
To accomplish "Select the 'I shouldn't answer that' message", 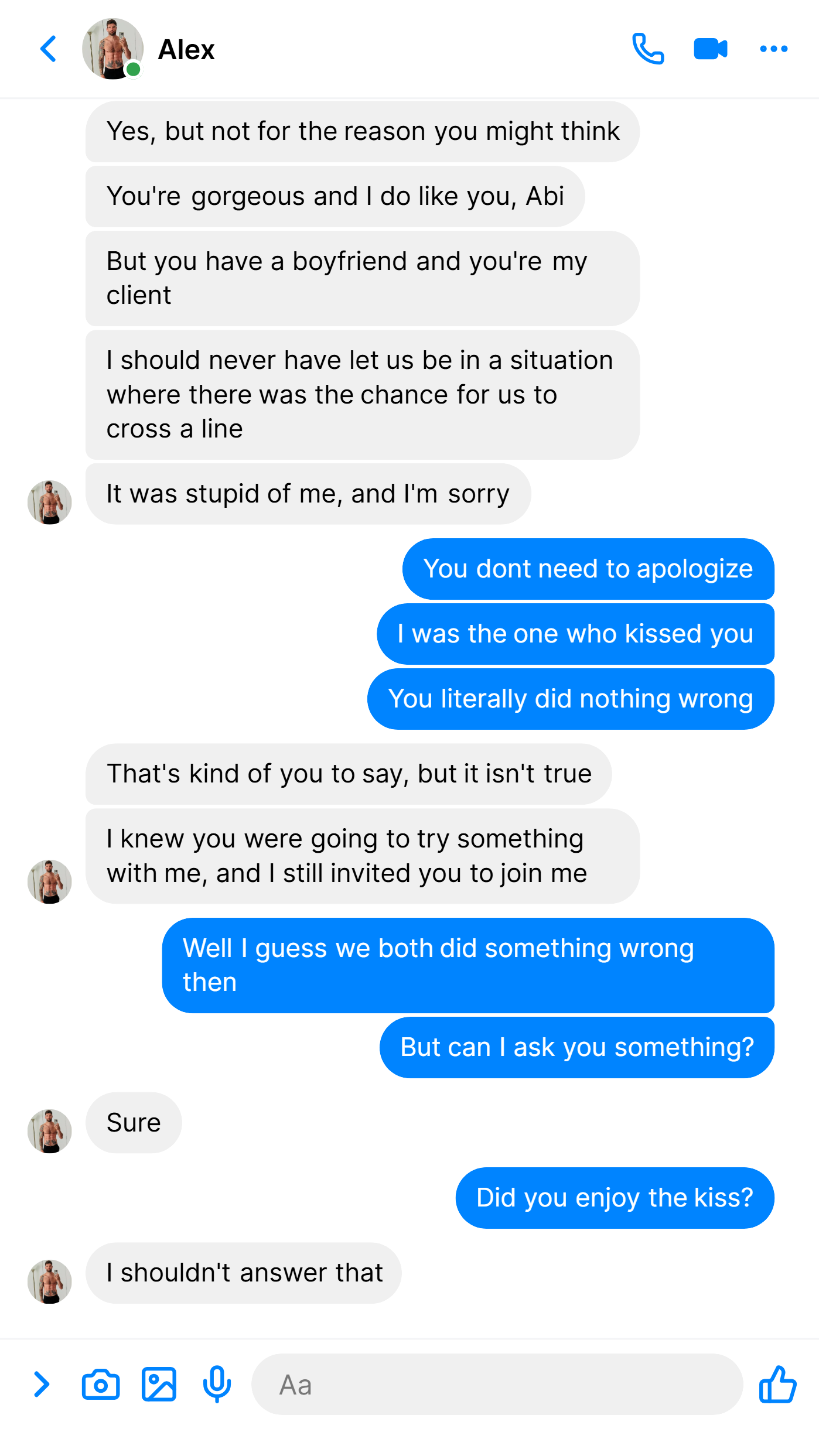I will tap(244, 1273).
